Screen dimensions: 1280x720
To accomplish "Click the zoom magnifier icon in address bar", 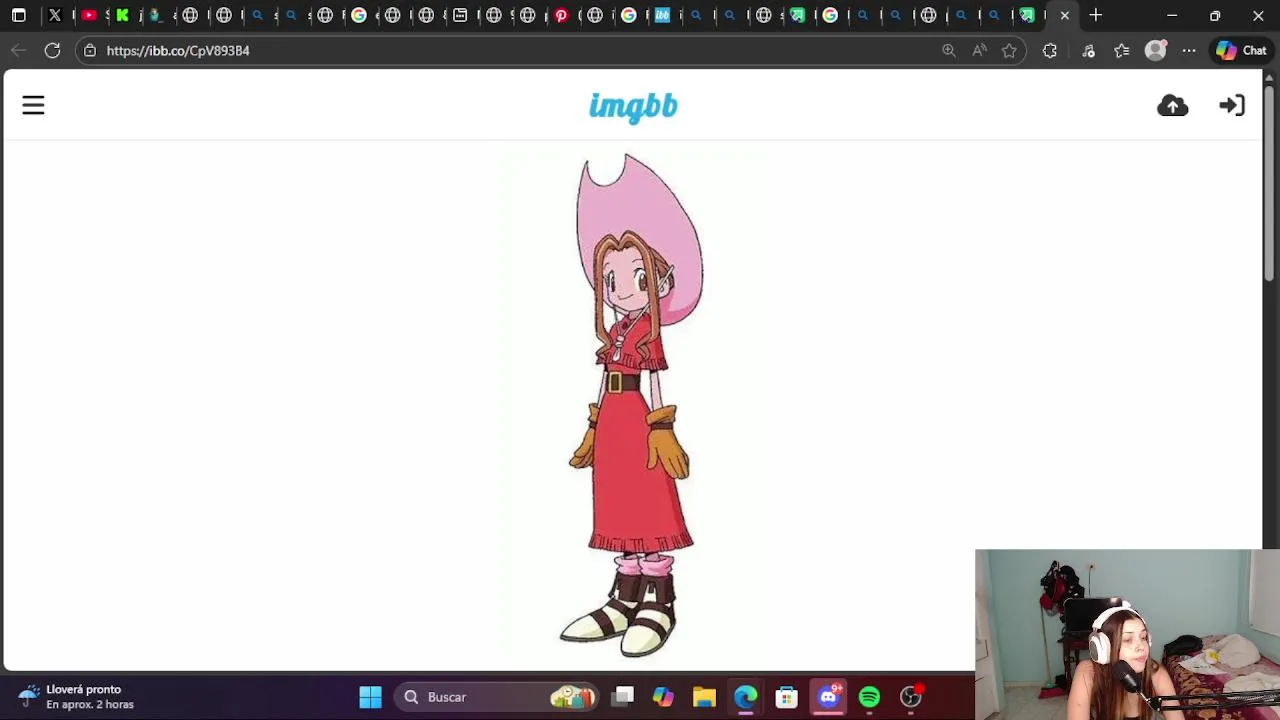I will 948,50.
